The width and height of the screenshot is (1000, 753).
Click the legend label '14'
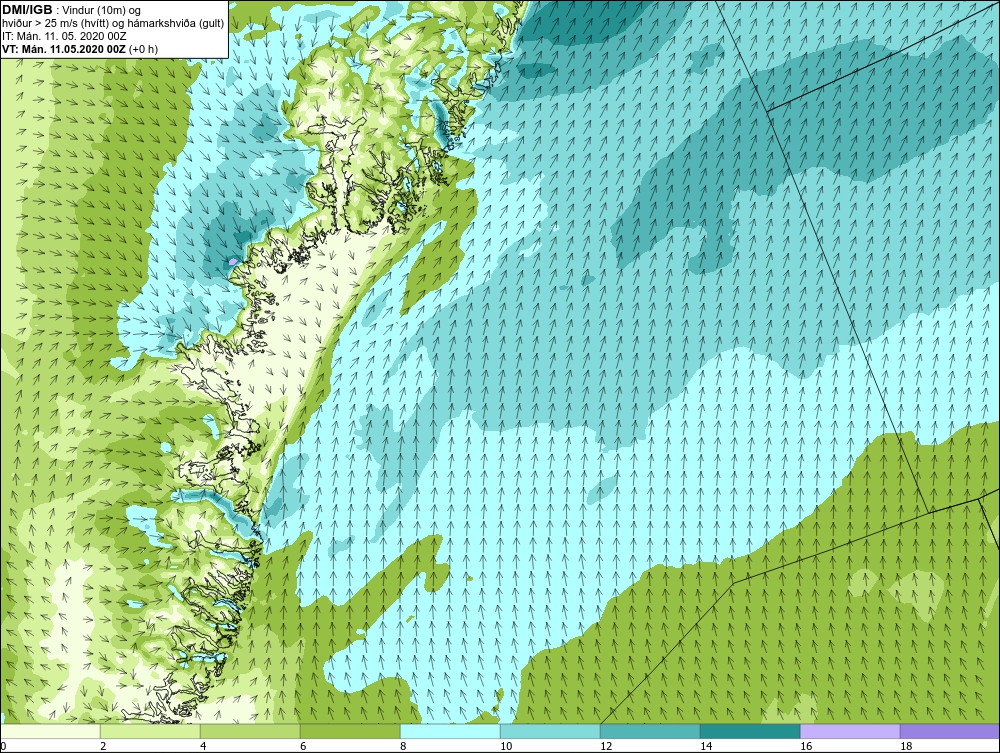point(705,746)
